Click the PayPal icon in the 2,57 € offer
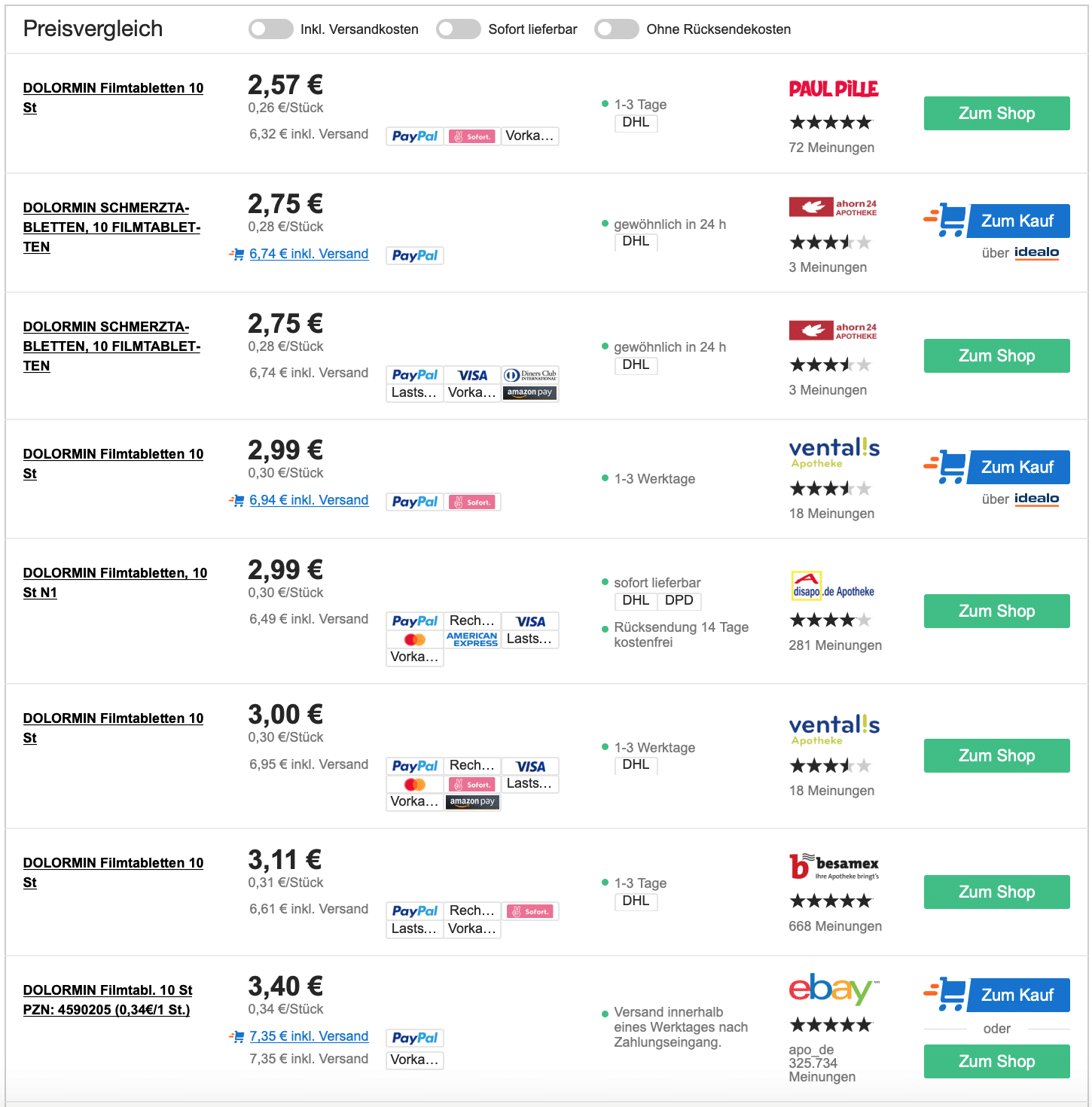The height and width of the screenshot is (1107, 1092). (x=415, y=136)
